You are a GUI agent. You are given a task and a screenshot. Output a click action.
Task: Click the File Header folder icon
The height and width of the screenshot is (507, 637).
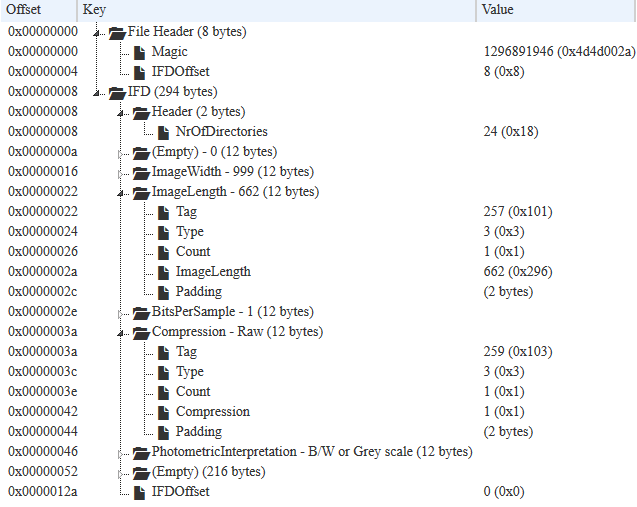click(117, 32)
